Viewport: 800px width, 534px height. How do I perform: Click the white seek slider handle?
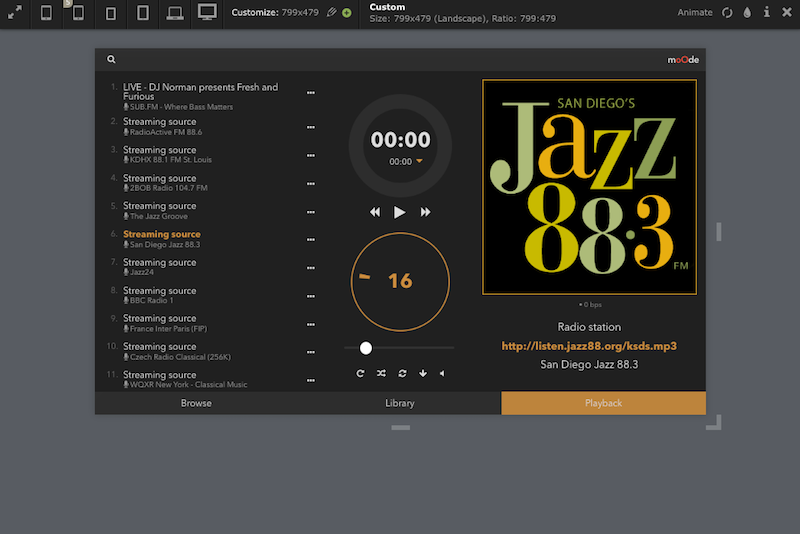[x=366, y=348]
